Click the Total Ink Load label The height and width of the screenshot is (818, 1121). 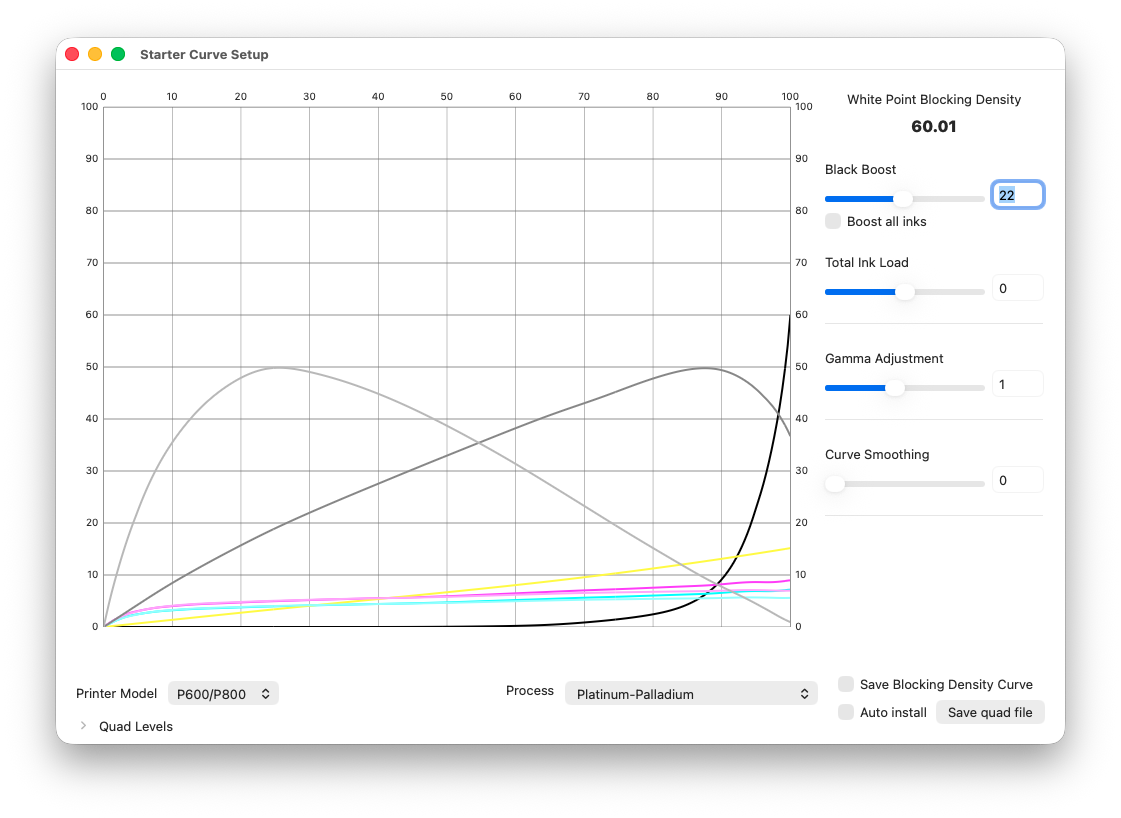[x=866, y=262]
